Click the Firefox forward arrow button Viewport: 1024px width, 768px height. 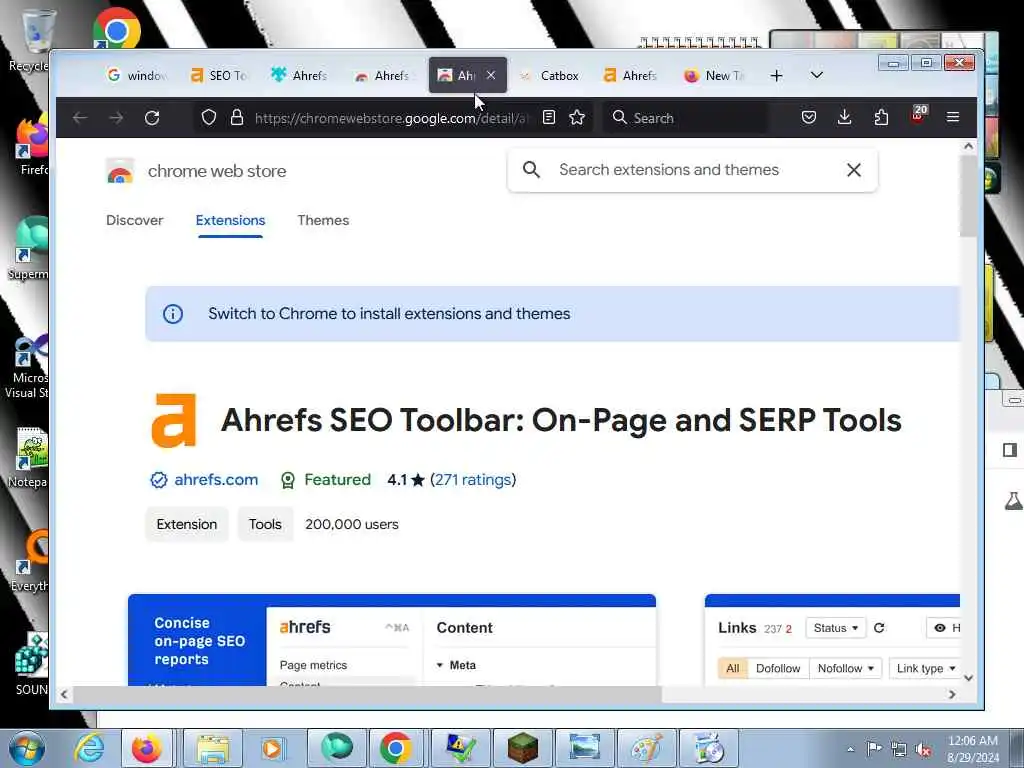pos(116,118)
